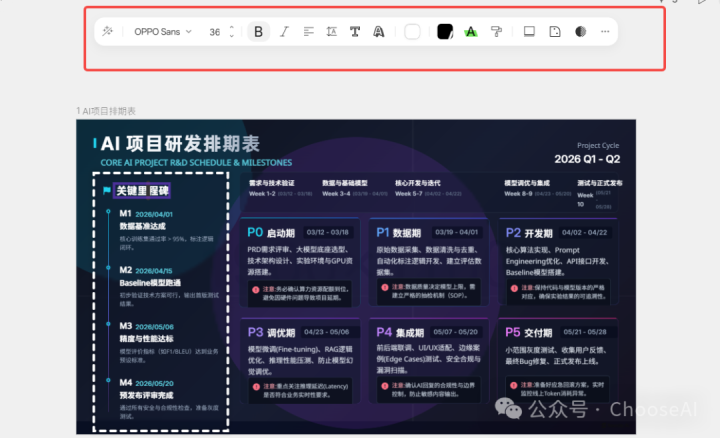Click the half-filled circle opacity icon
Viewport: 720px width, 438px height.
tap(580, 32)
